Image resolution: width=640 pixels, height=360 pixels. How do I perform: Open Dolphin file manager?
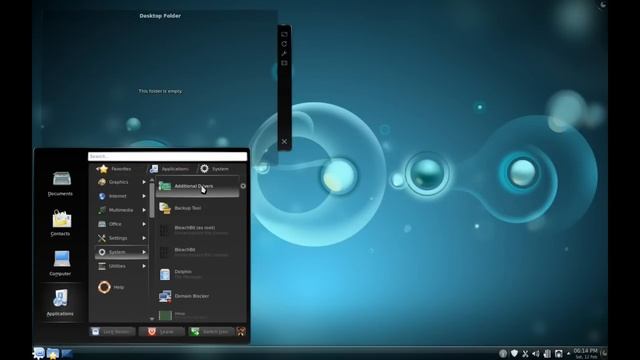[x=198, y=274]
